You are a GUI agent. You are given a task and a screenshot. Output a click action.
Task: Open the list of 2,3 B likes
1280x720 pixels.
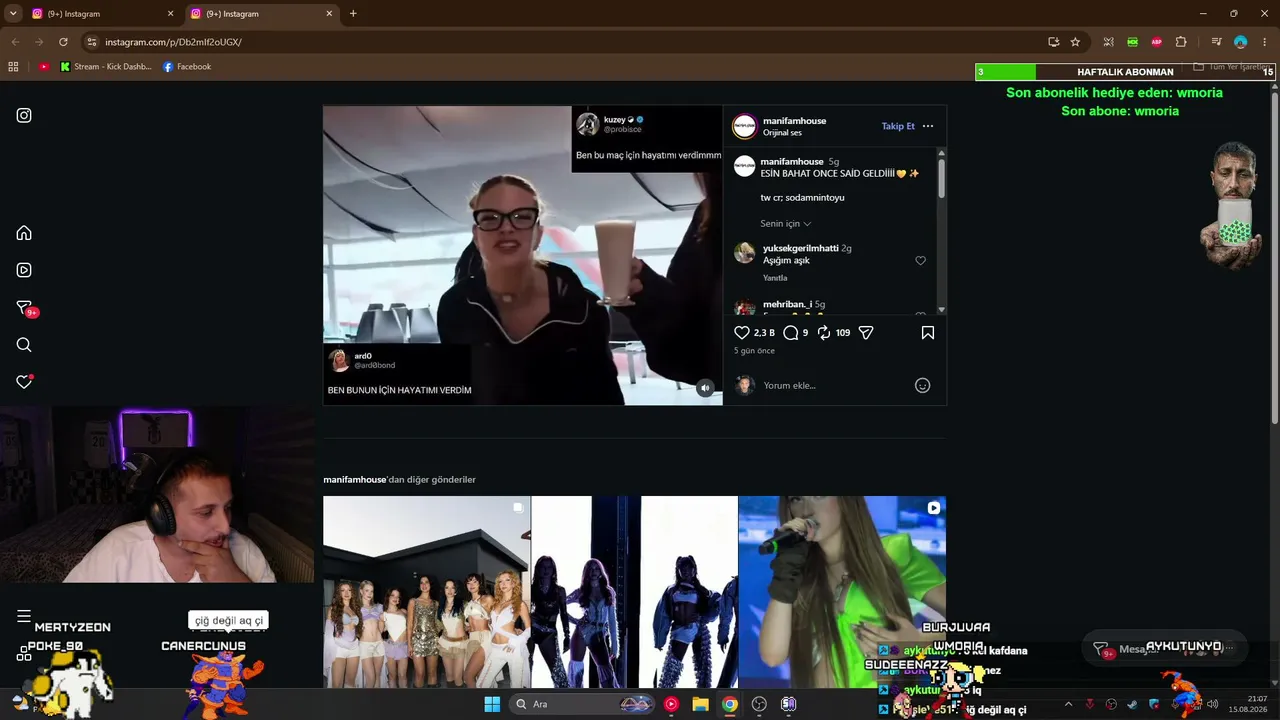tap(764, 333)
